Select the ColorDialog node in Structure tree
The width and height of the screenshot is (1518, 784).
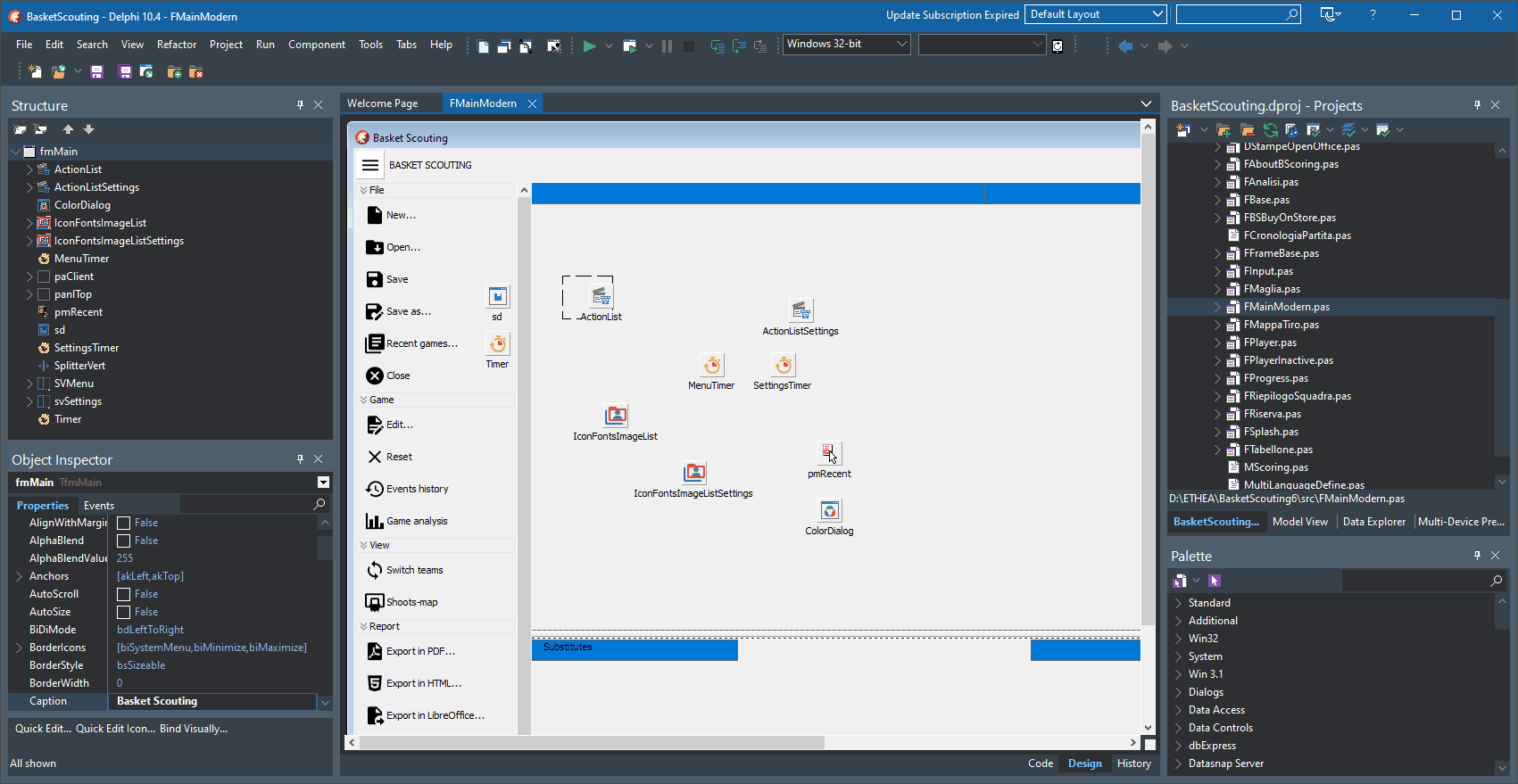(82, 205)
